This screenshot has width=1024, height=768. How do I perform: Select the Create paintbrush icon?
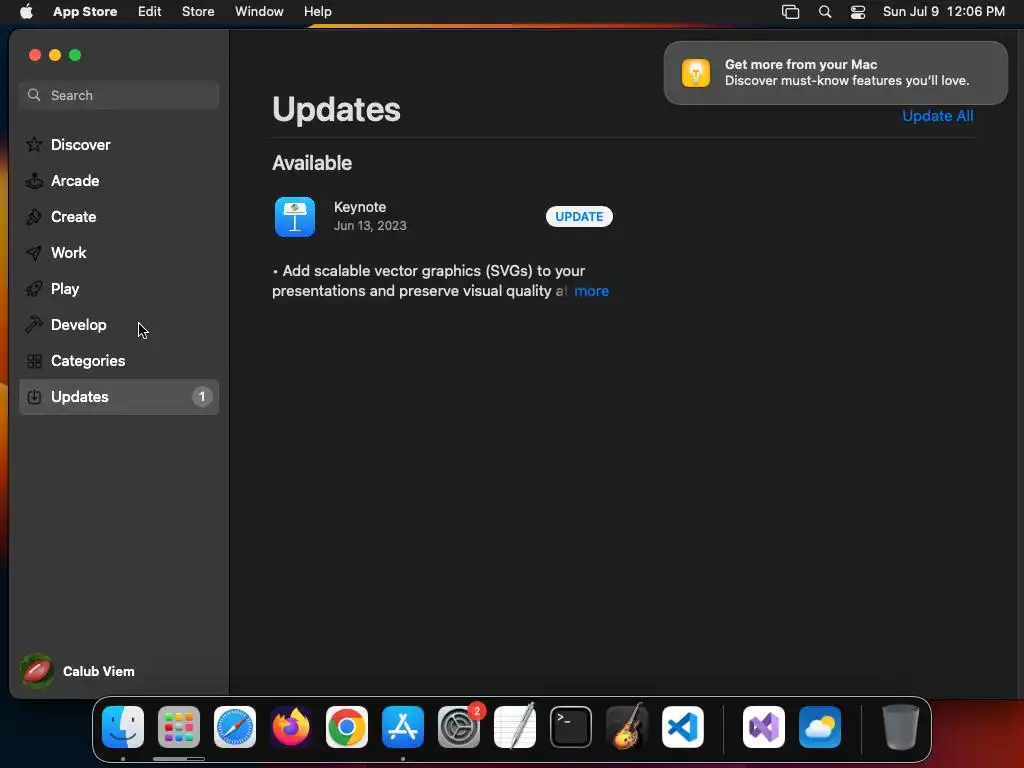34,217
